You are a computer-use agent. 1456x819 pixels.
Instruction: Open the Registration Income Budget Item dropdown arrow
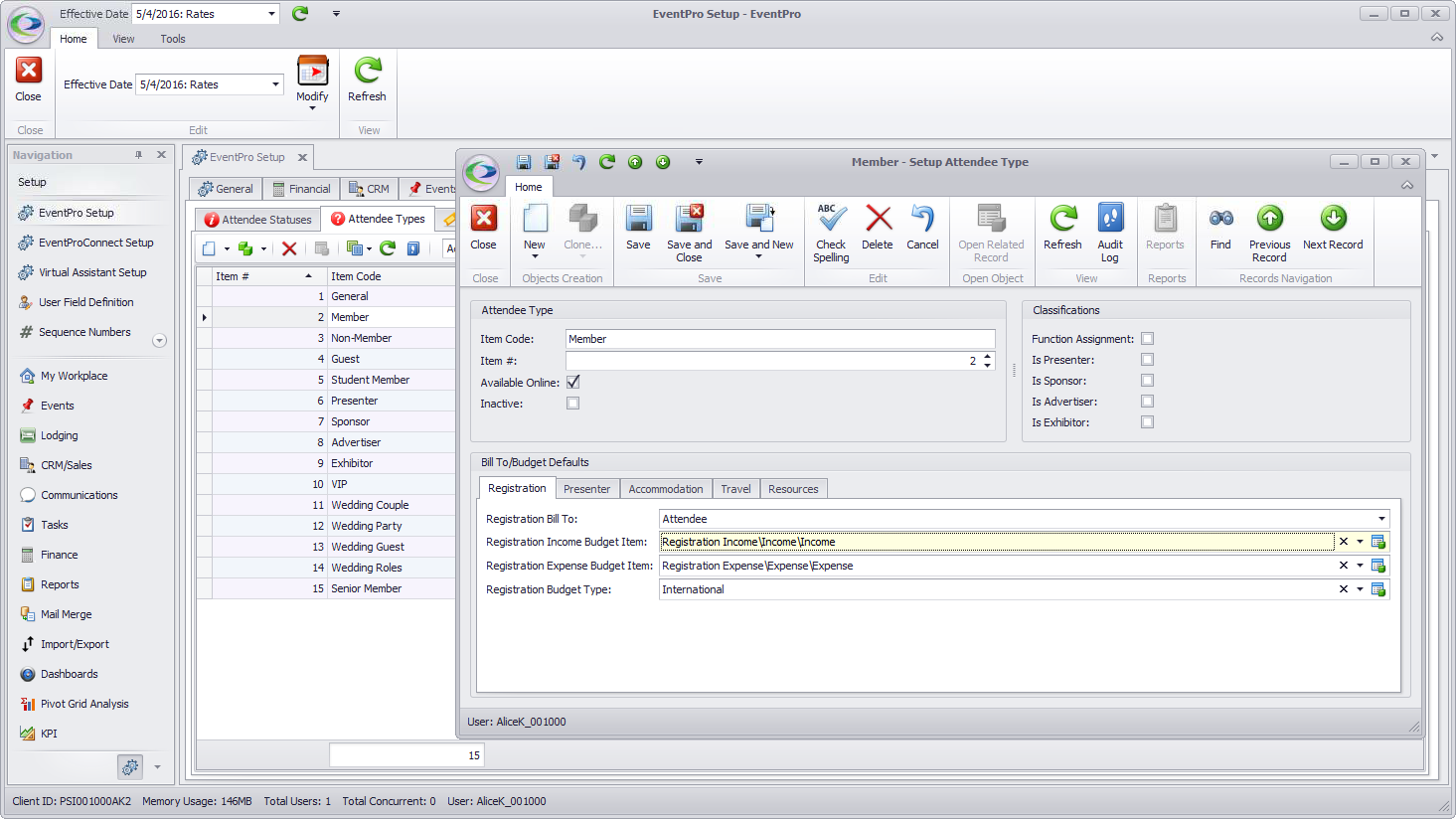(x=1360, y=542)
